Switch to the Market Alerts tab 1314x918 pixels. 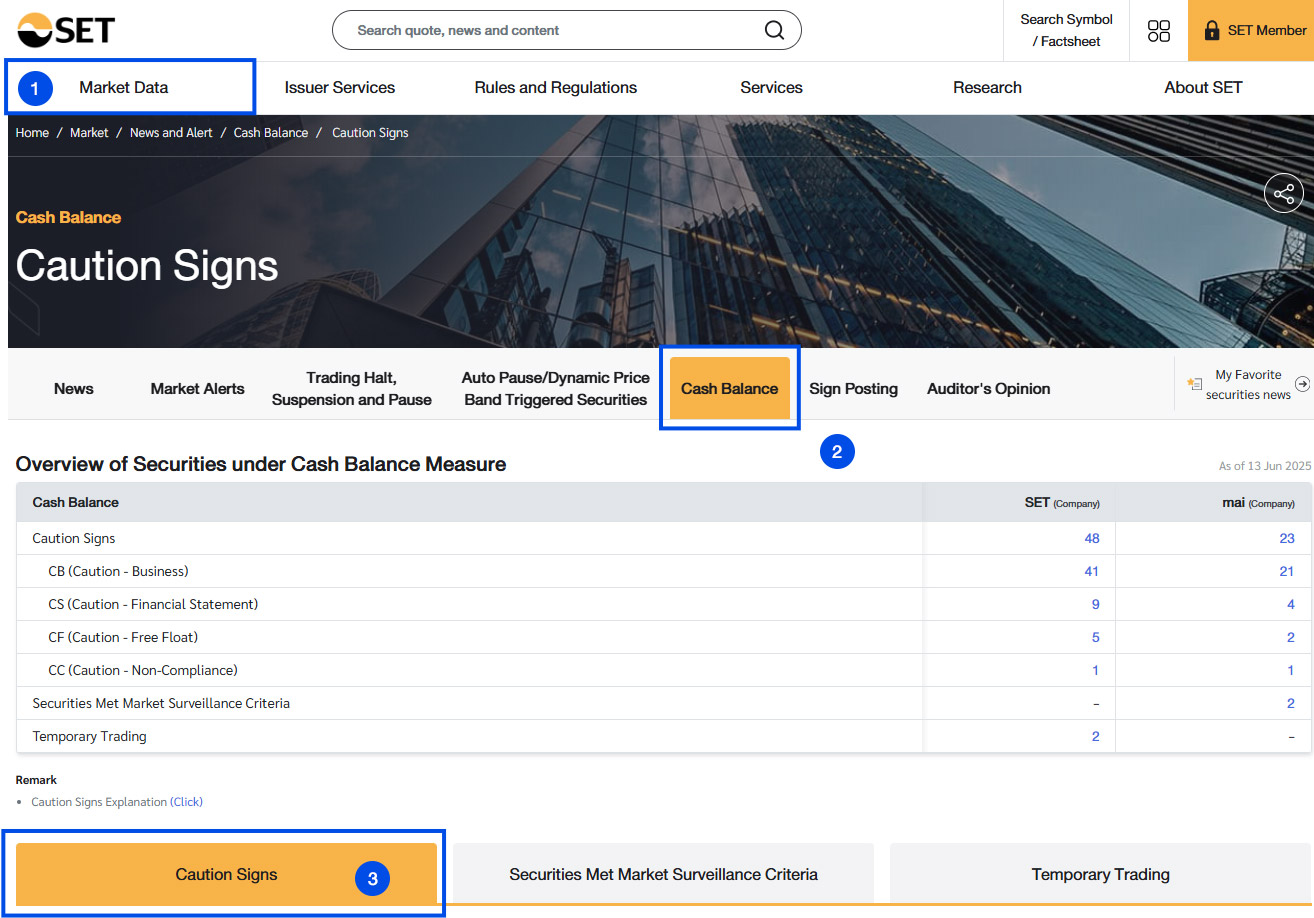[x=197, y=388]
